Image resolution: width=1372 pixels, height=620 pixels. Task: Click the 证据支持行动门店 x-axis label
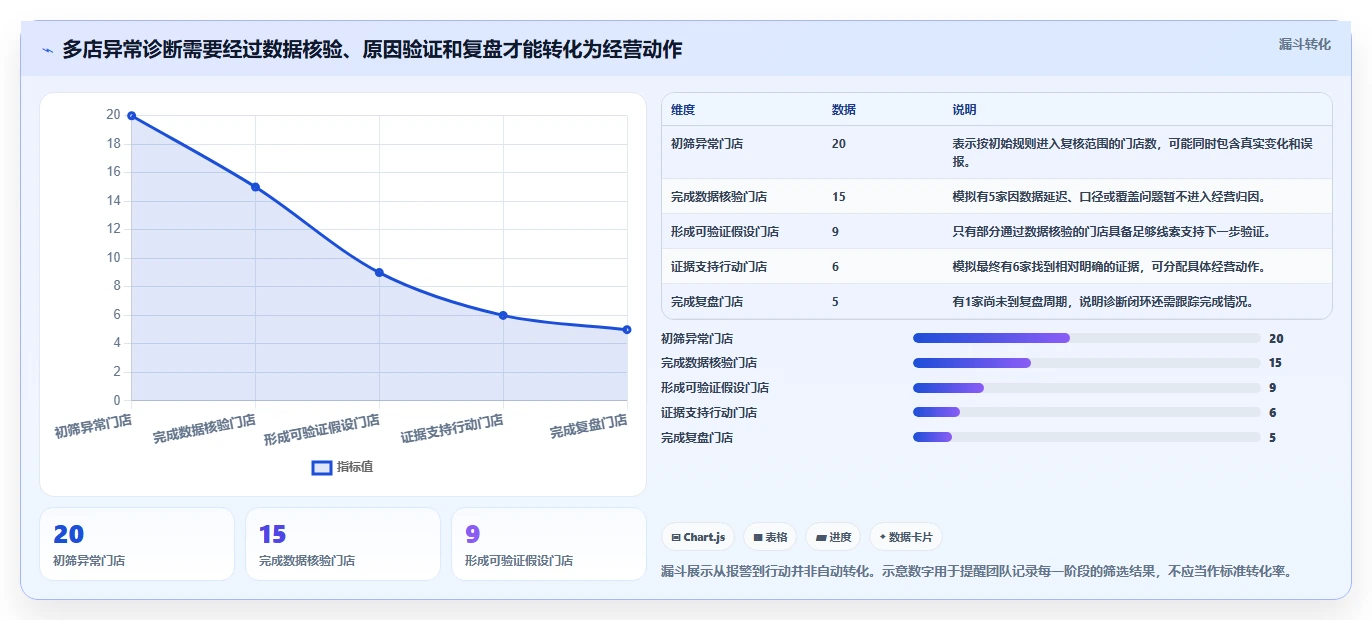[x=452, y=430]
